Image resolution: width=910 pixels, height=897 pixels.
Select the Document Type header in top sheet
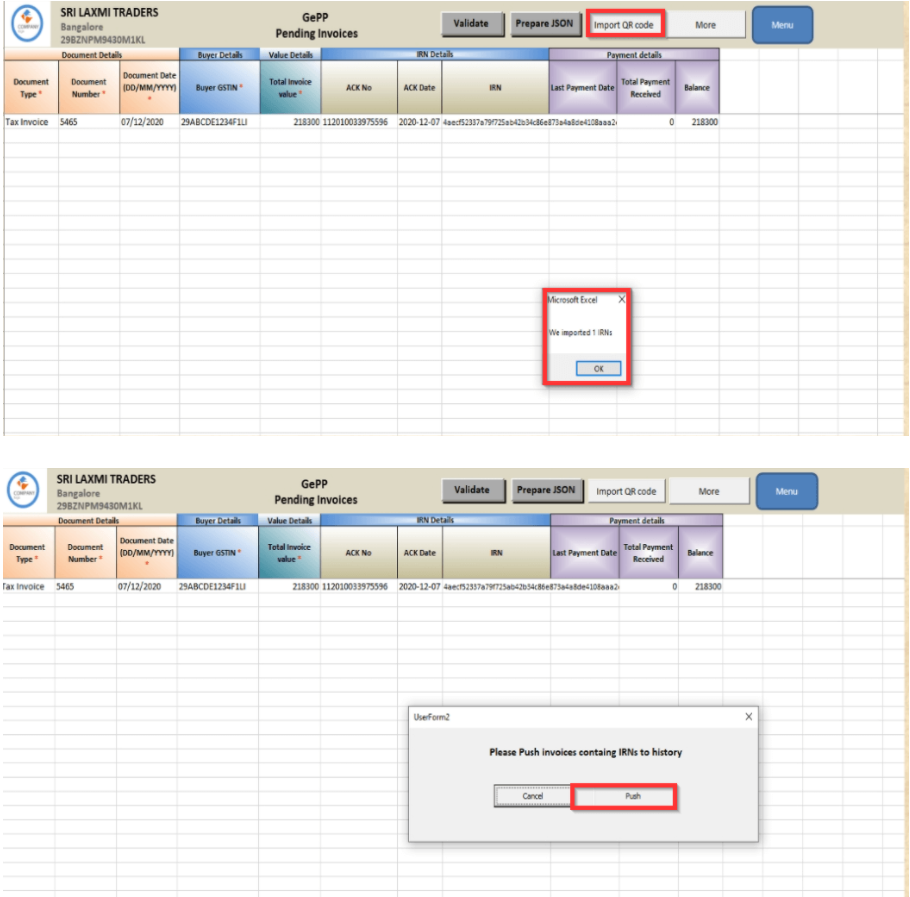[x=31, y=88]
